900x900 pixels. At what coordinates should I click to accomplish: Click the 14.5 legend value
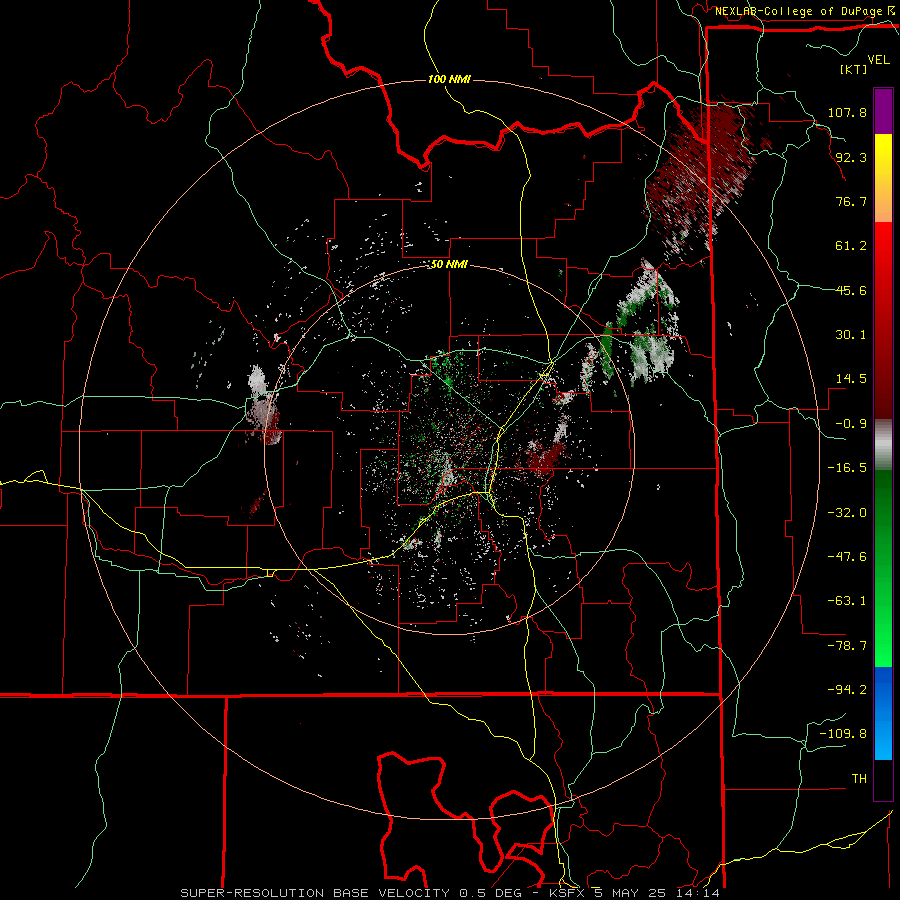pyautogui.click(x=851, y=378)
